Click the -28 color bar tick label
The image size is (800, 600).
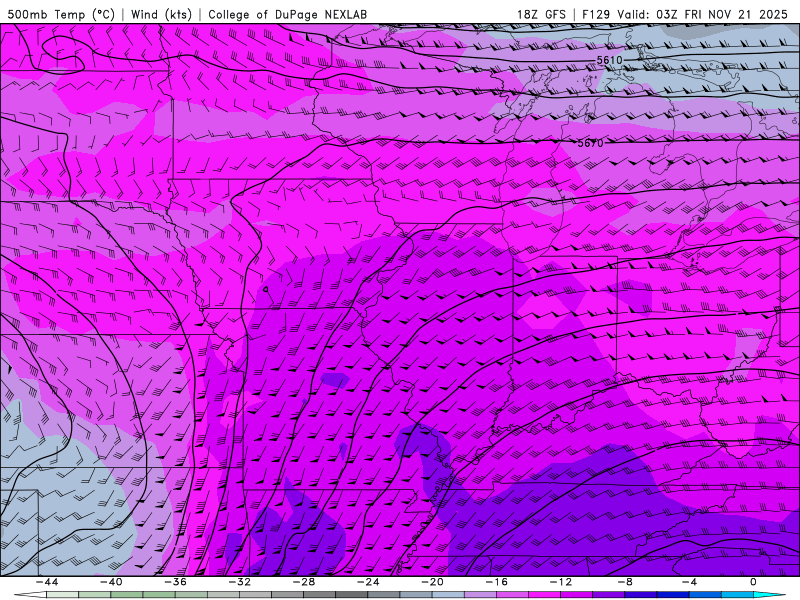(x=304, y=582)
